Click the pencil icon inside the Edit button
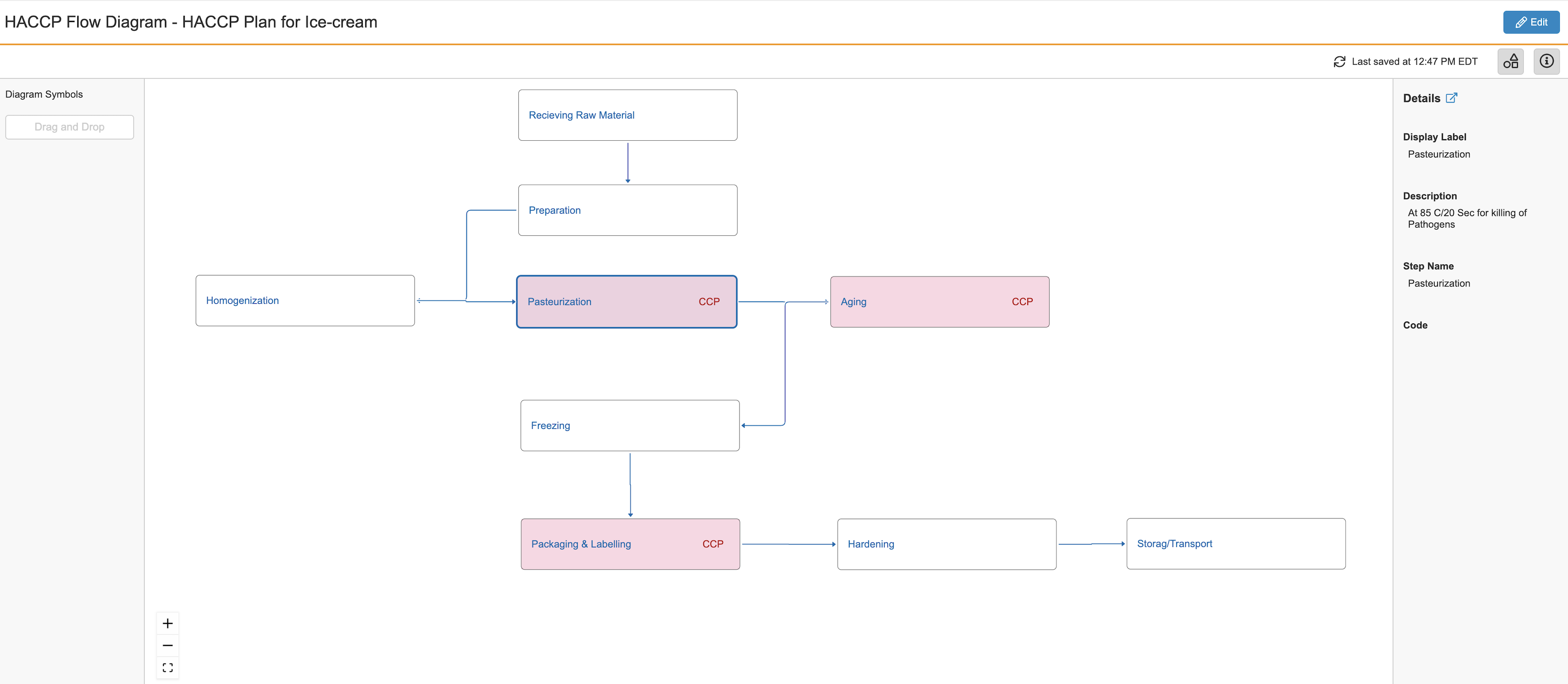 pos(1522,22)
